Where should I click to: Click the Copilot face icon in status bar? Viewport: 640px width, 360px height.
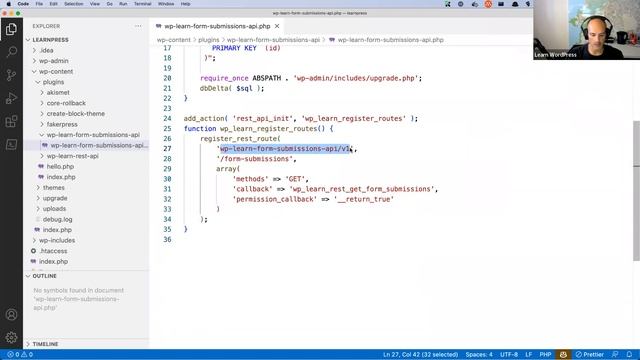(563, 355)
